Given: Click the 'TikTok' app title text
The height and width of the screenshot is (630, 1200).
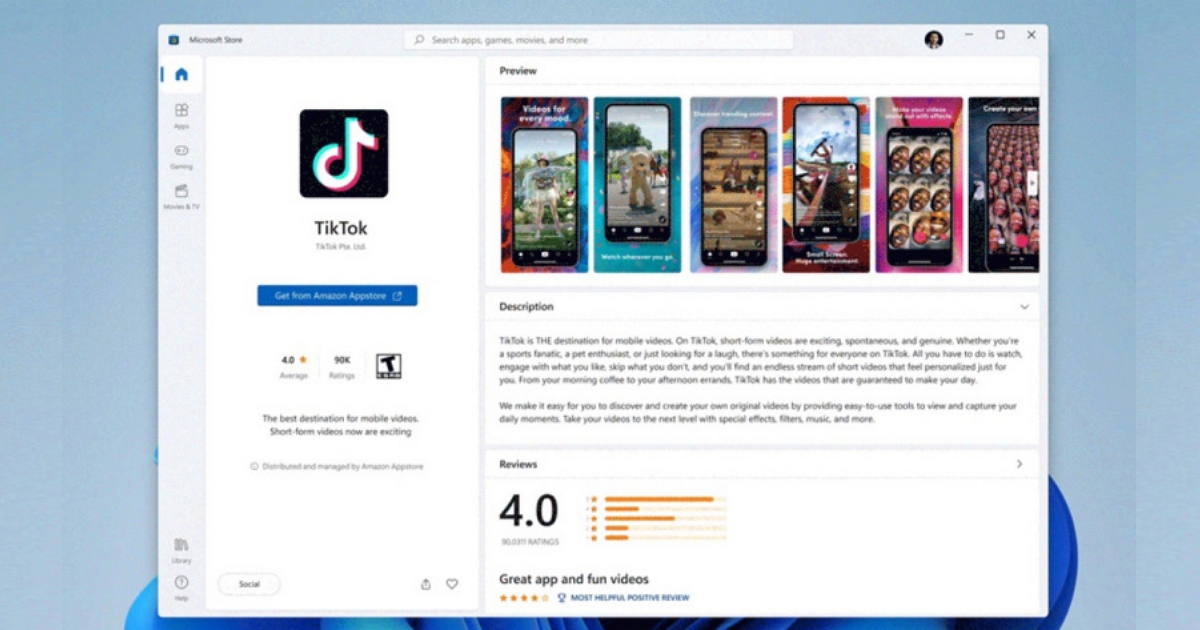Looking at the screenshot, I should (341, 227).
